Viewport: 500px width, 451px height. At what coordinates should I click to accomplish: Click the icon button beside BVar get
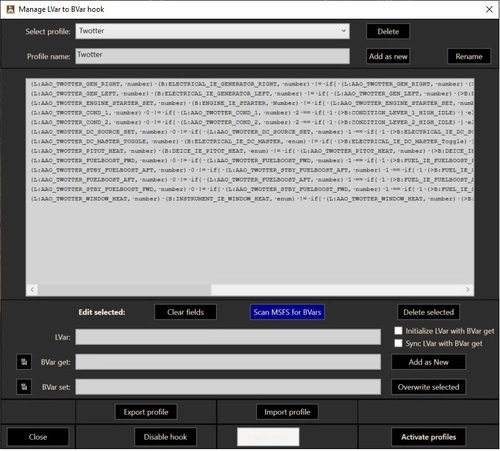24,362
